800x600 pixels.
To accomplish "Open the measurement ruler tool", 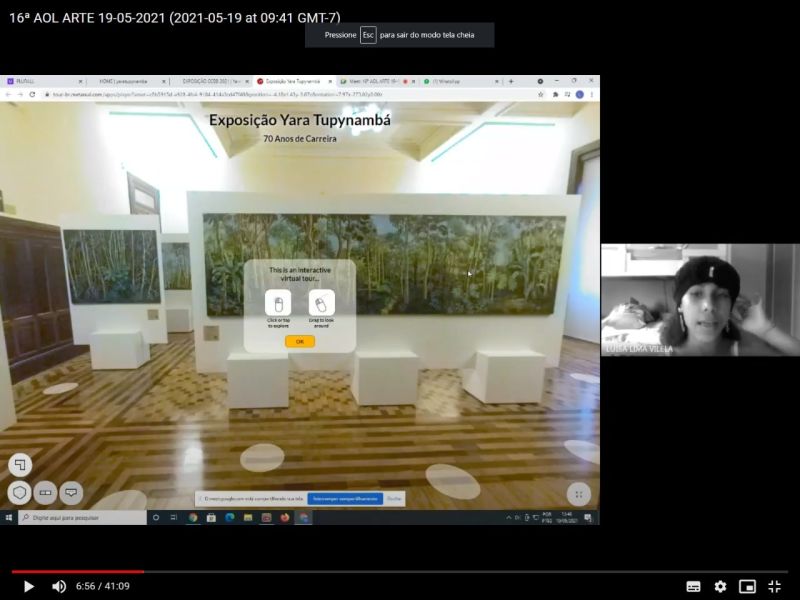I will coord(45,492).
